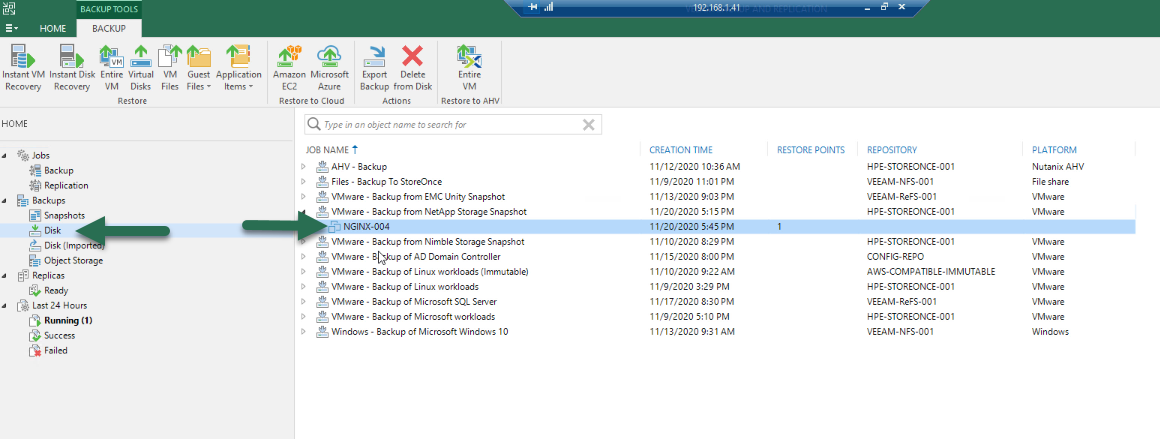1160x439 pixels.
Task: Click Nutanix AHV platform cell
Action: pos(1058,167)
